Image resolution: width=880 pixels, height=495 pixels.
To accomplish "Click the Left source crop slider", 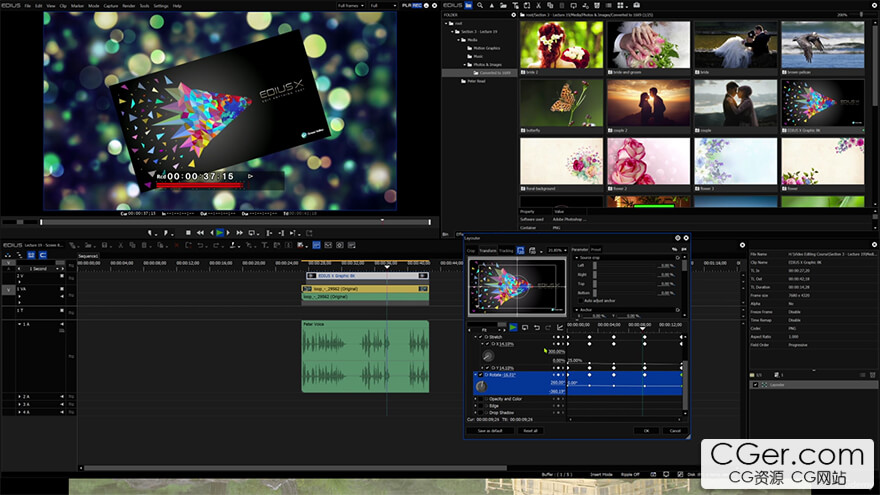I will [594, 265].
